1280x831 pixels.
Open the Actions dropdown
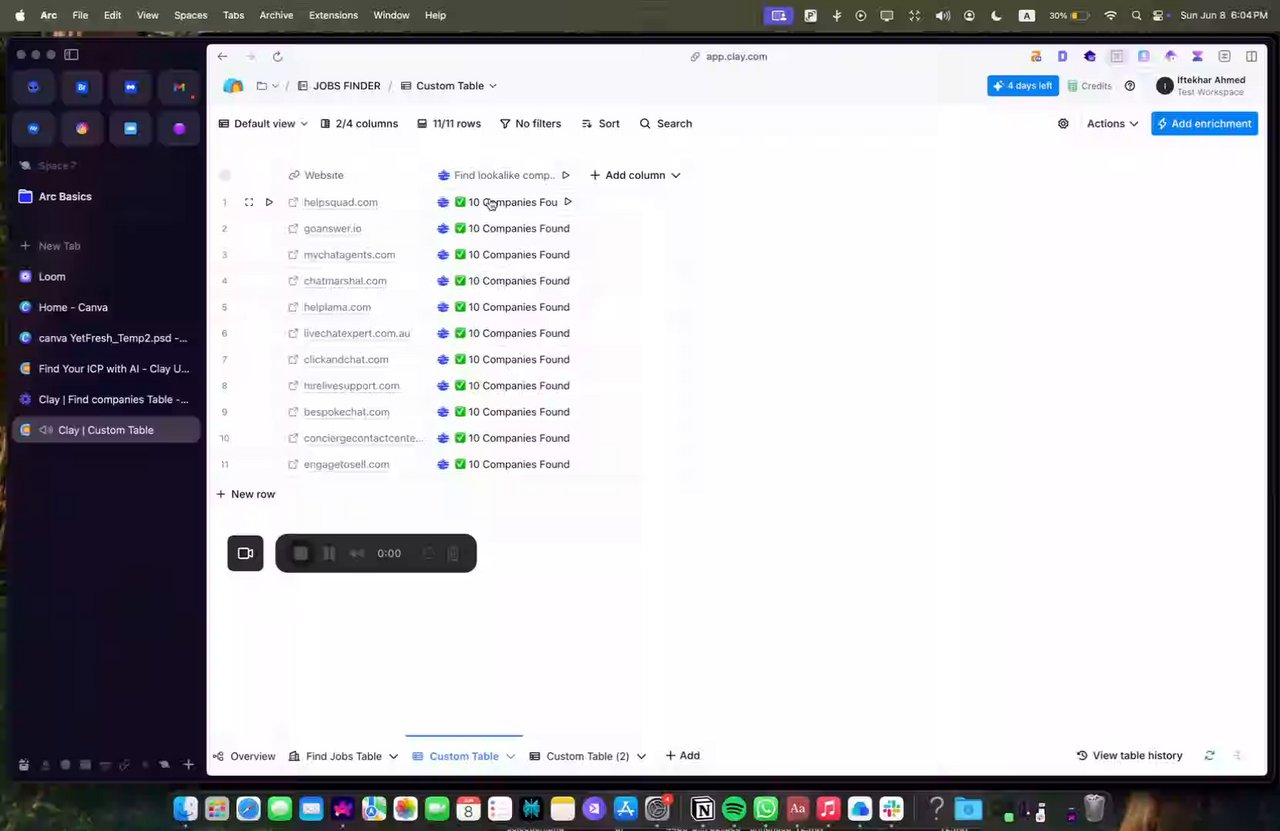1112,124
